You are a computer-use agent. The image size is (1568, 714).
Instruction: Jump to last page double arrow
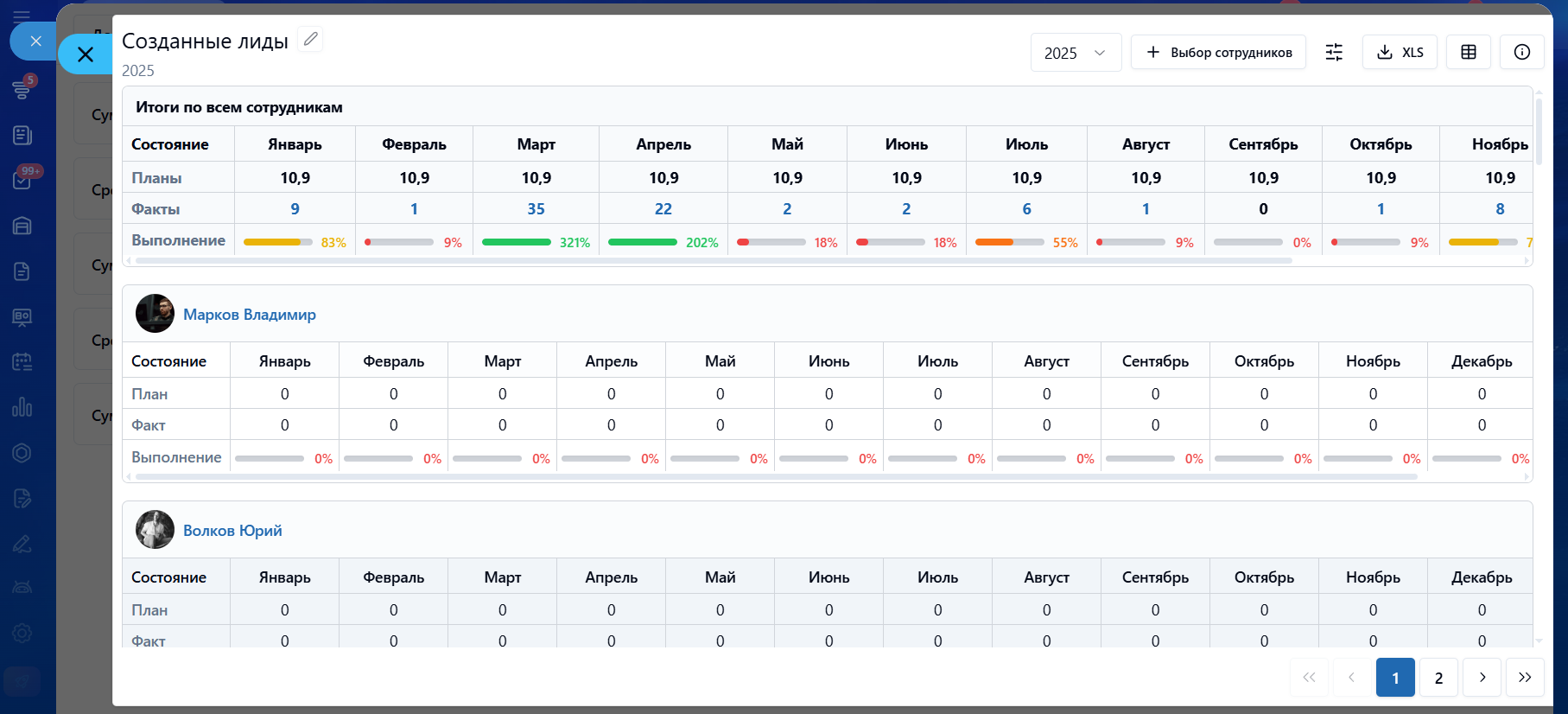coord(1525,678)
